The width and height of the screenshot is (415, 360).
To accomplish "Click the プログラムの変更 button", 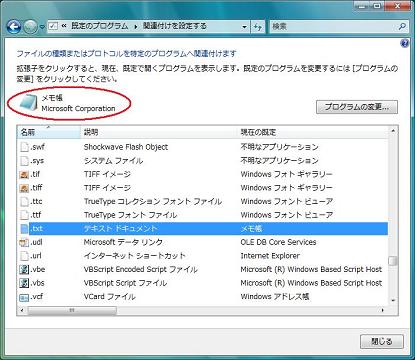I will coord(357,107).
